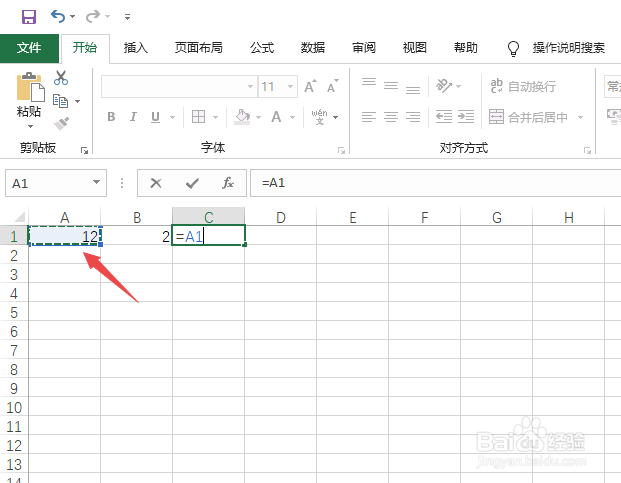621x483 pixels.
Task: Open the 公式 tab
Action: click(262, 48)
